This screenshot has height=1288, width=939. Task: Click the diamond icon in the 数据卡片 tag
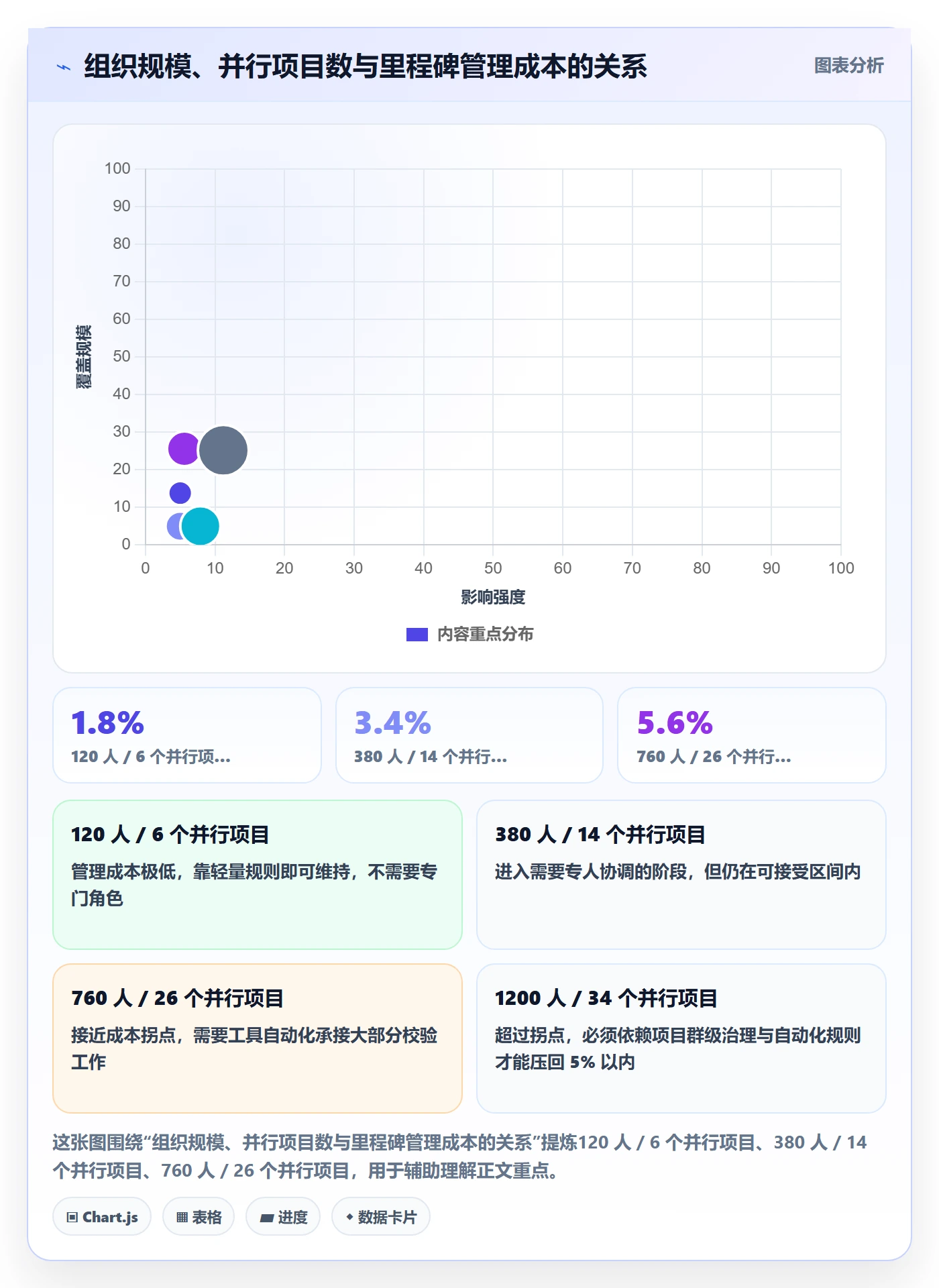[349, 1217]
